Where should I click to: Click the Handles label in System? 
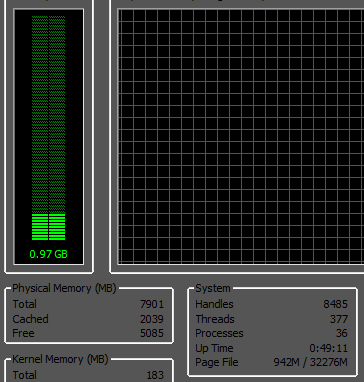[x=214, y=304]
